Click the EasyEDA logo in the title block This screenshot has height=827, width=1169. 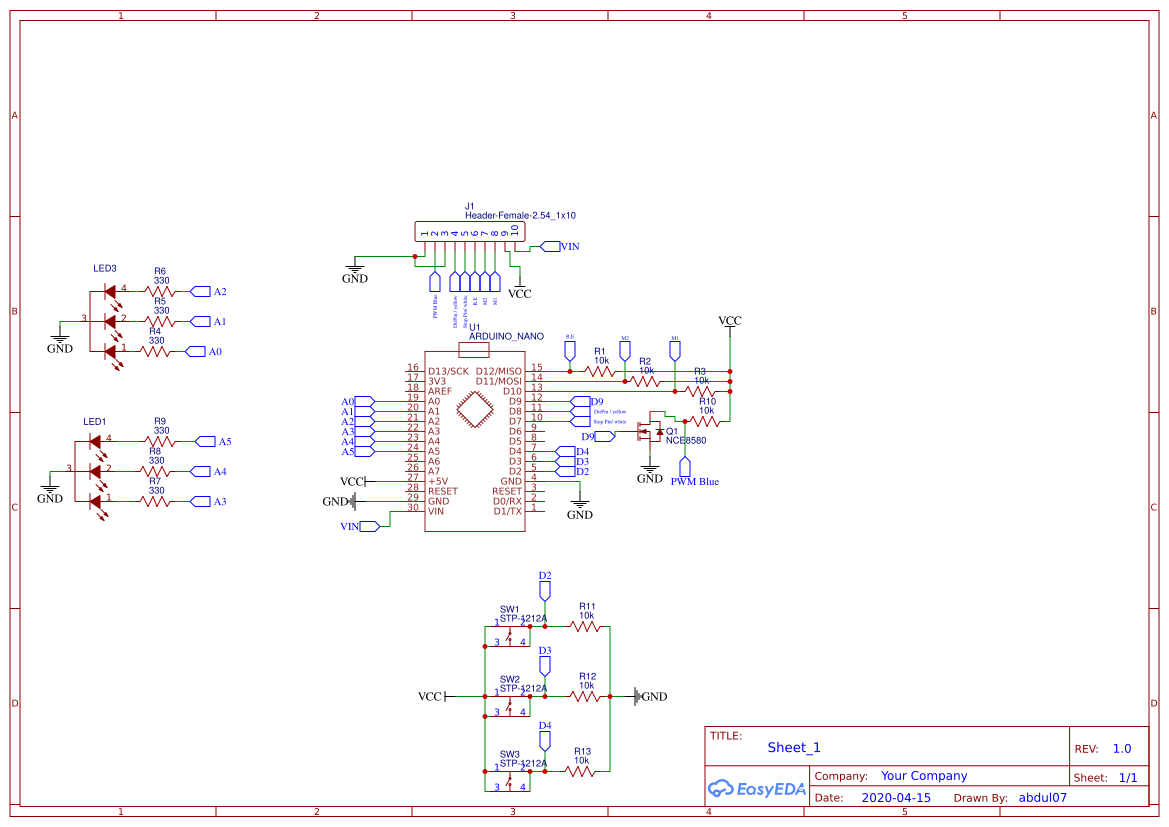(756, 788)
